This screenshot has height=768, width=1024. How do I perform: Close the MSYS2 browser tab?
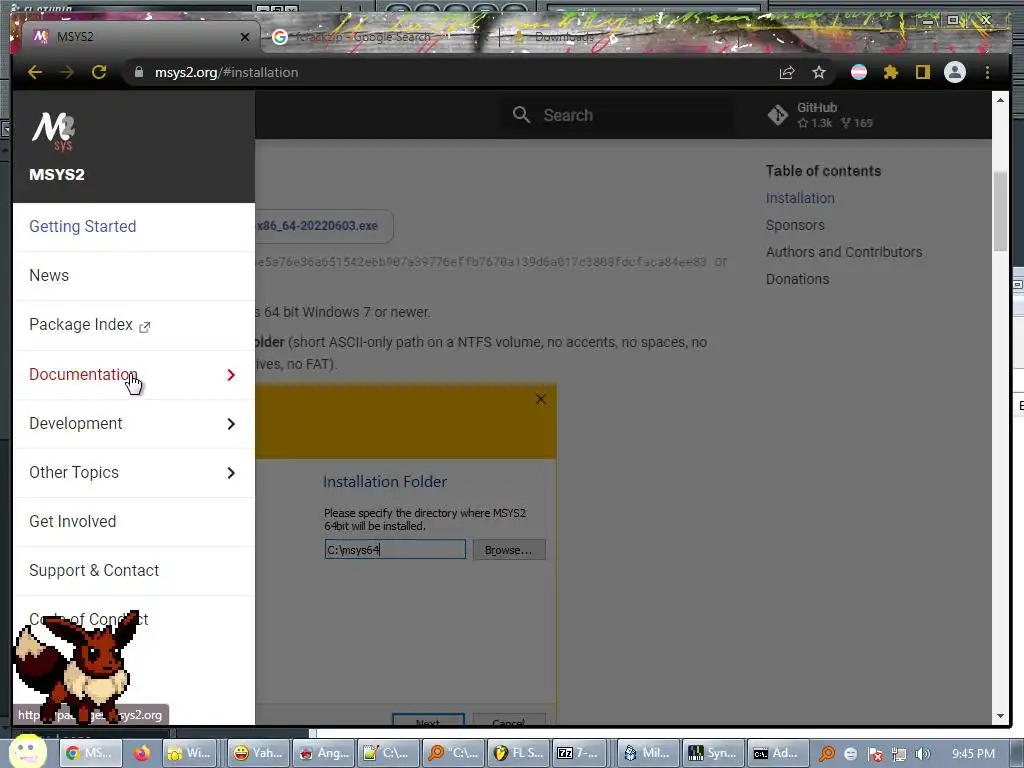245,37
